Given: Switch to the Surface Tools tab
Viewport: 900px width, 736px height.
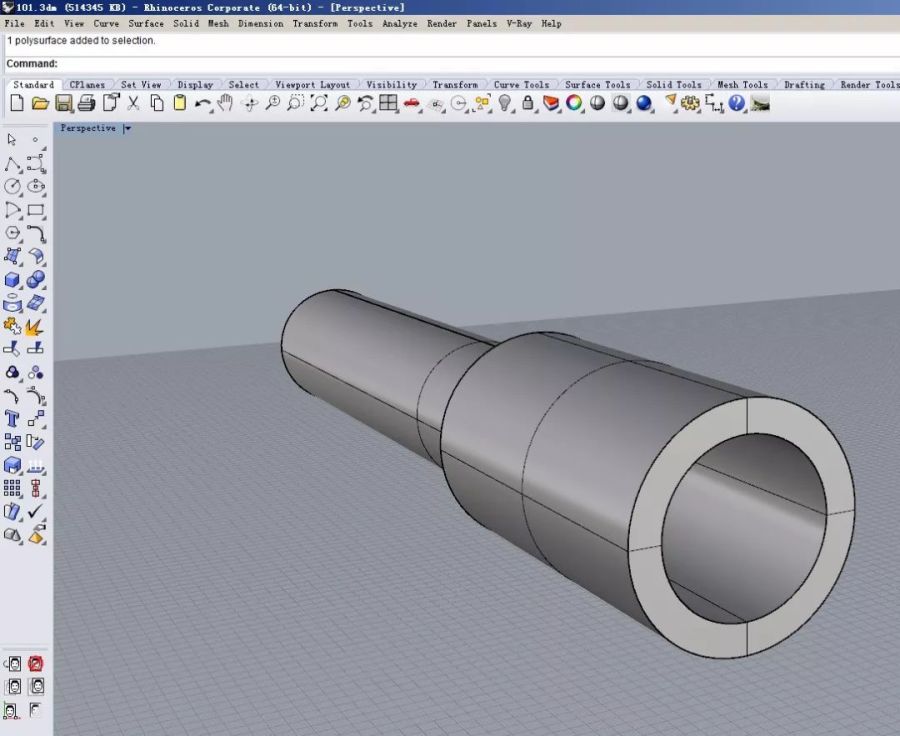Looking at the screenshot, I should pos(597,85).
